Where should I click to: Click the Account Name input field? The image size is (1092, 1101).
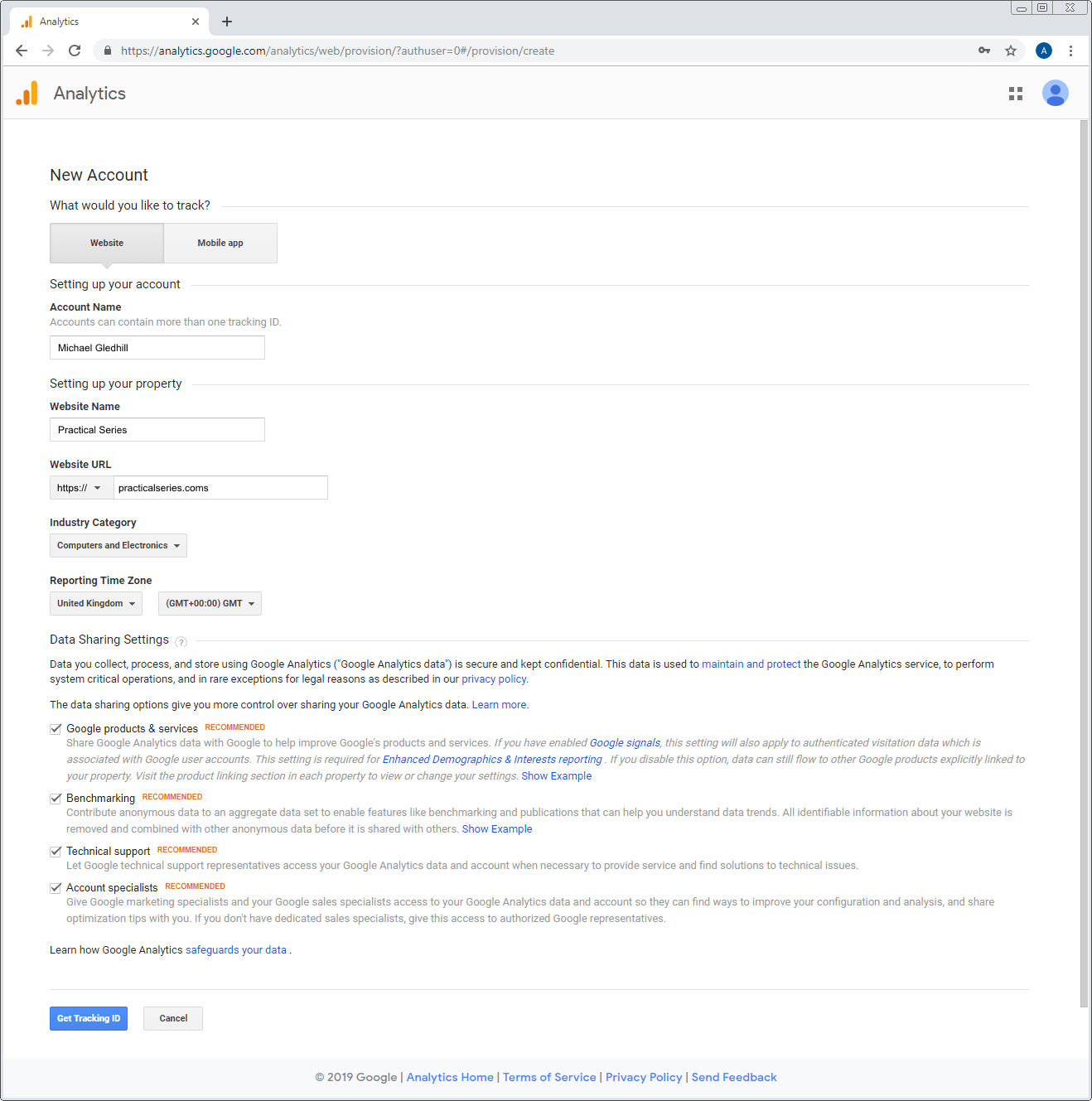pos(157,348)
